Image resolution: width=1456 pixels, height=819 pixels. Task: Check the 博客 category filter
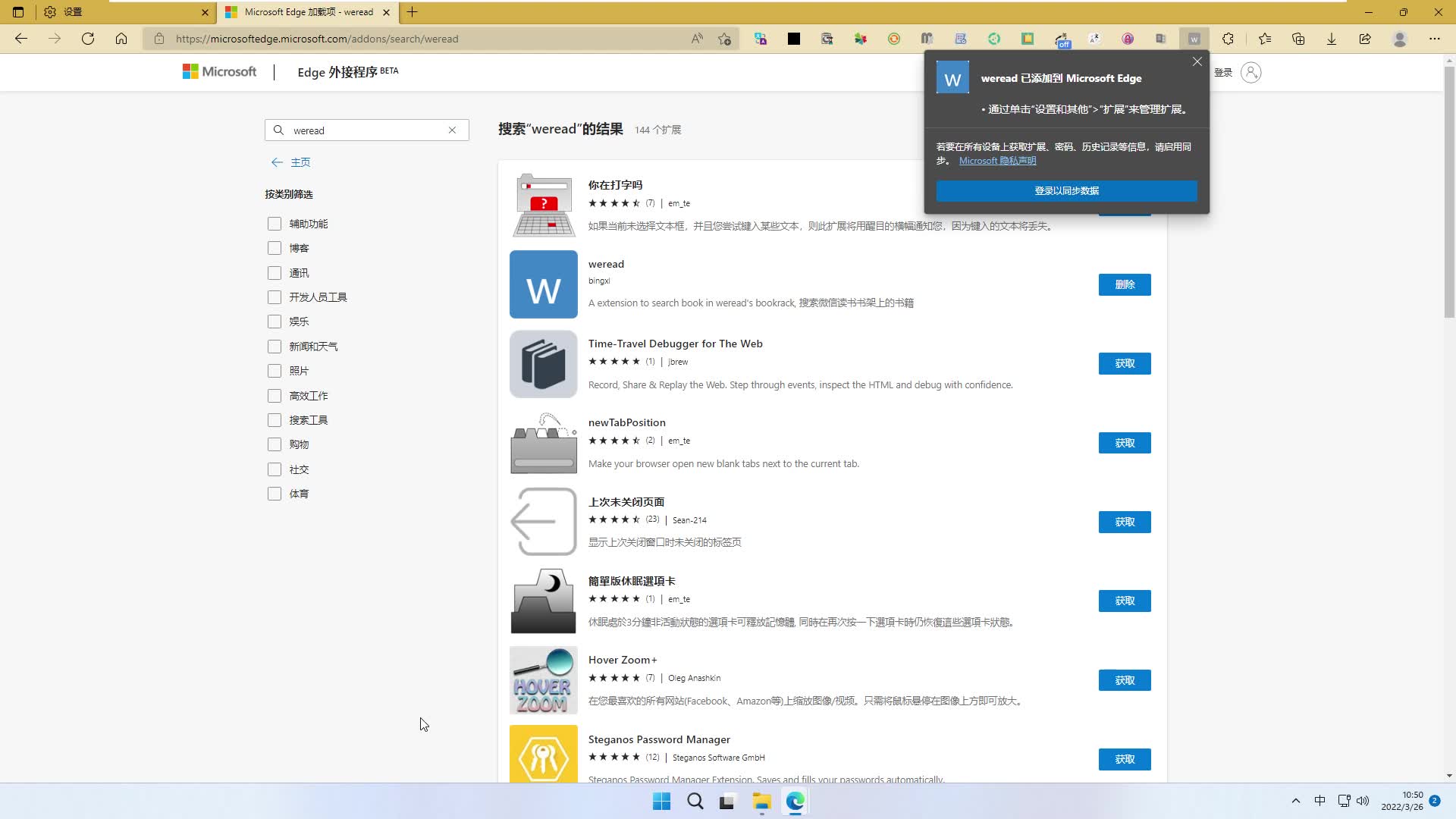tap(275, 248)
